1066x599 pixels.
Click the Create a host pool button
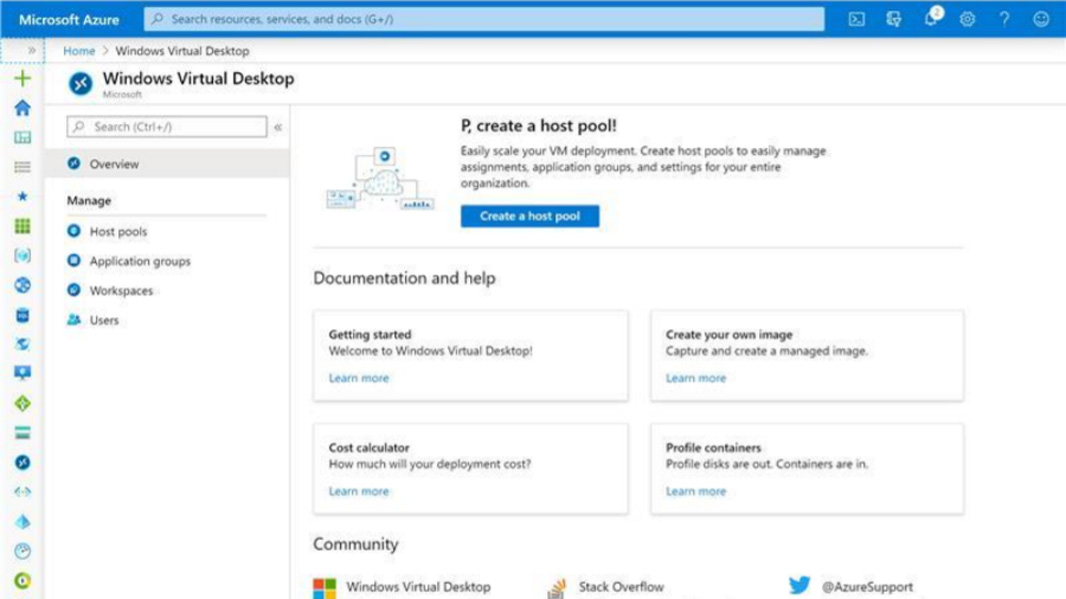pos(530,216)
